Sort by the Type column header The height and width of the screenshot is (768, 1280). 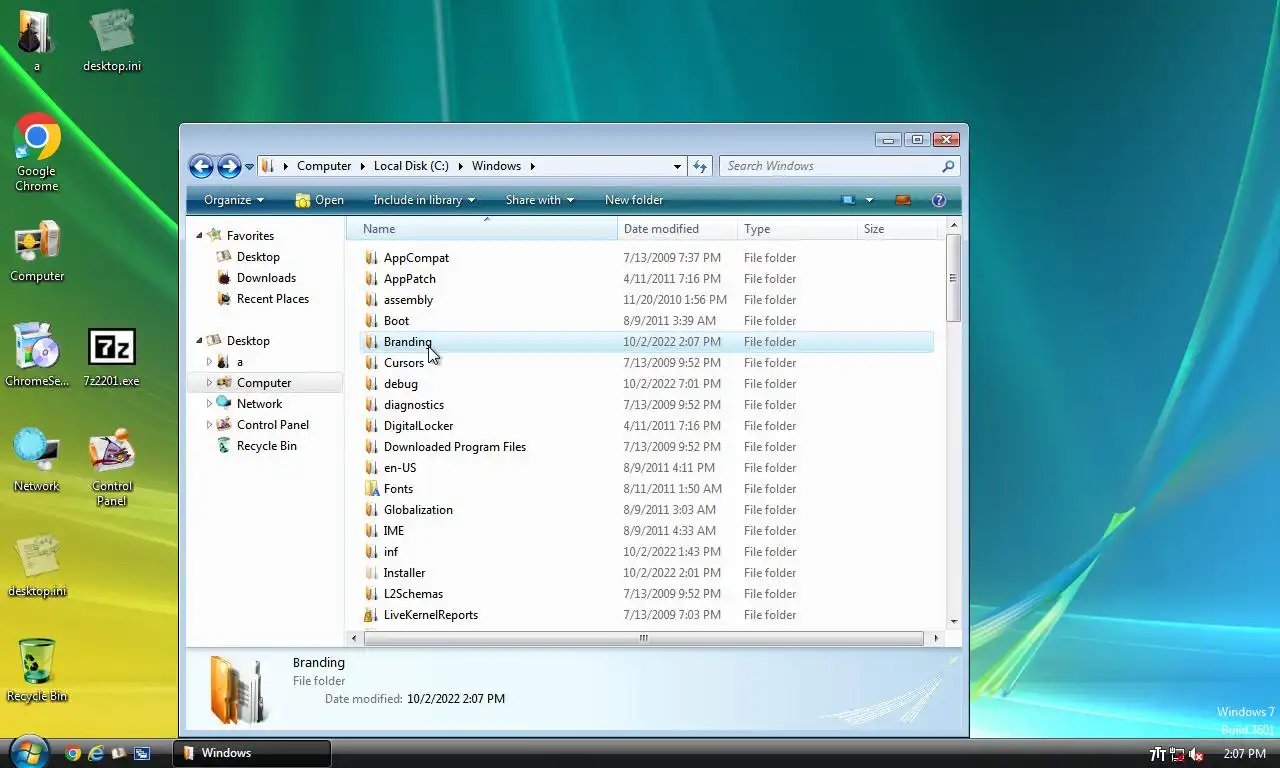coord(798,229)
